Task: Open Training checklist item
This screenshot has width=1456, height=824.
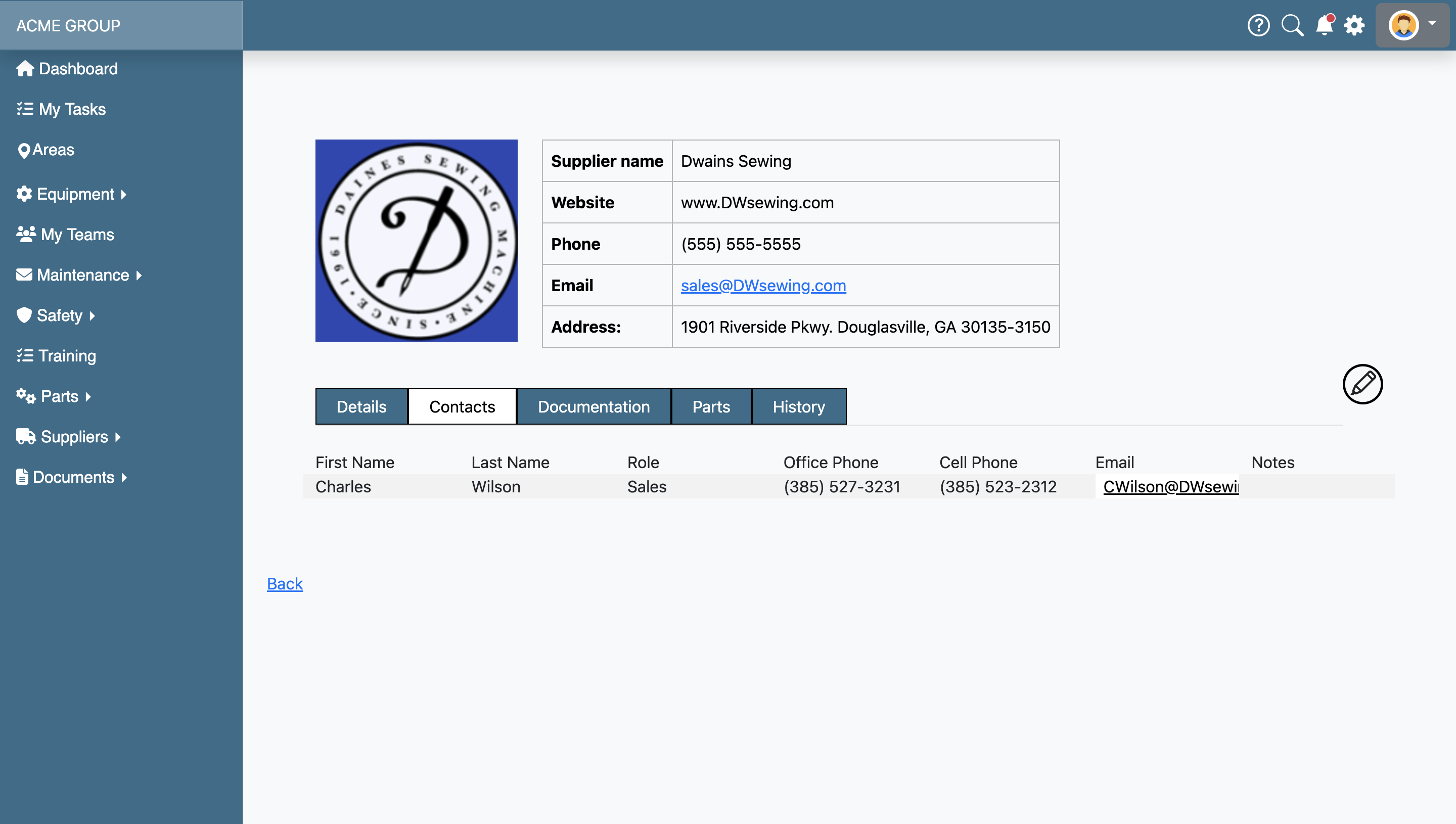Action: [x=57, y=355]
